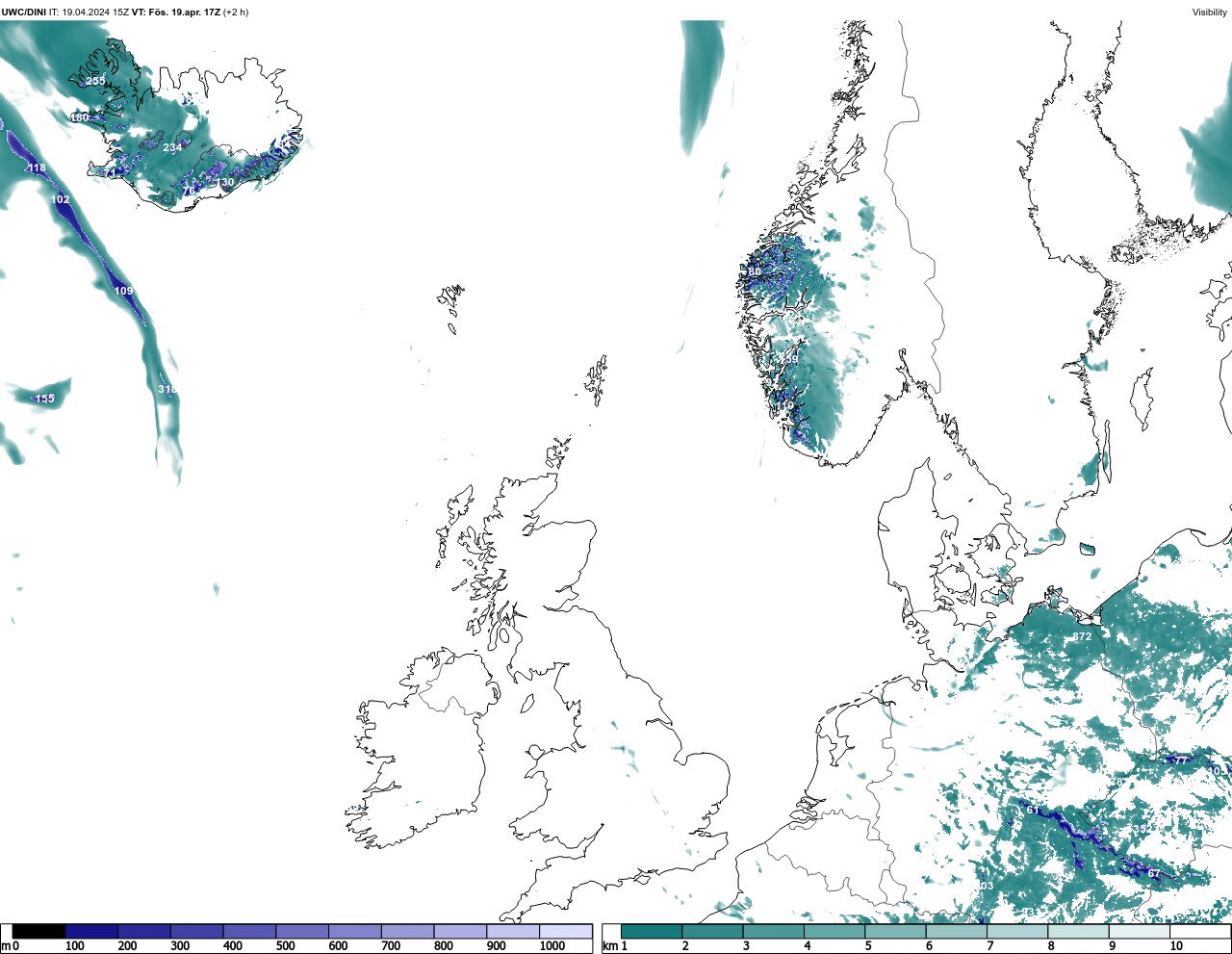Image resolution: width=1232 pixels, height=954 pixels.
Task: Click the 'Visibility' title in the top-right corner
Action: point(1210,13)
